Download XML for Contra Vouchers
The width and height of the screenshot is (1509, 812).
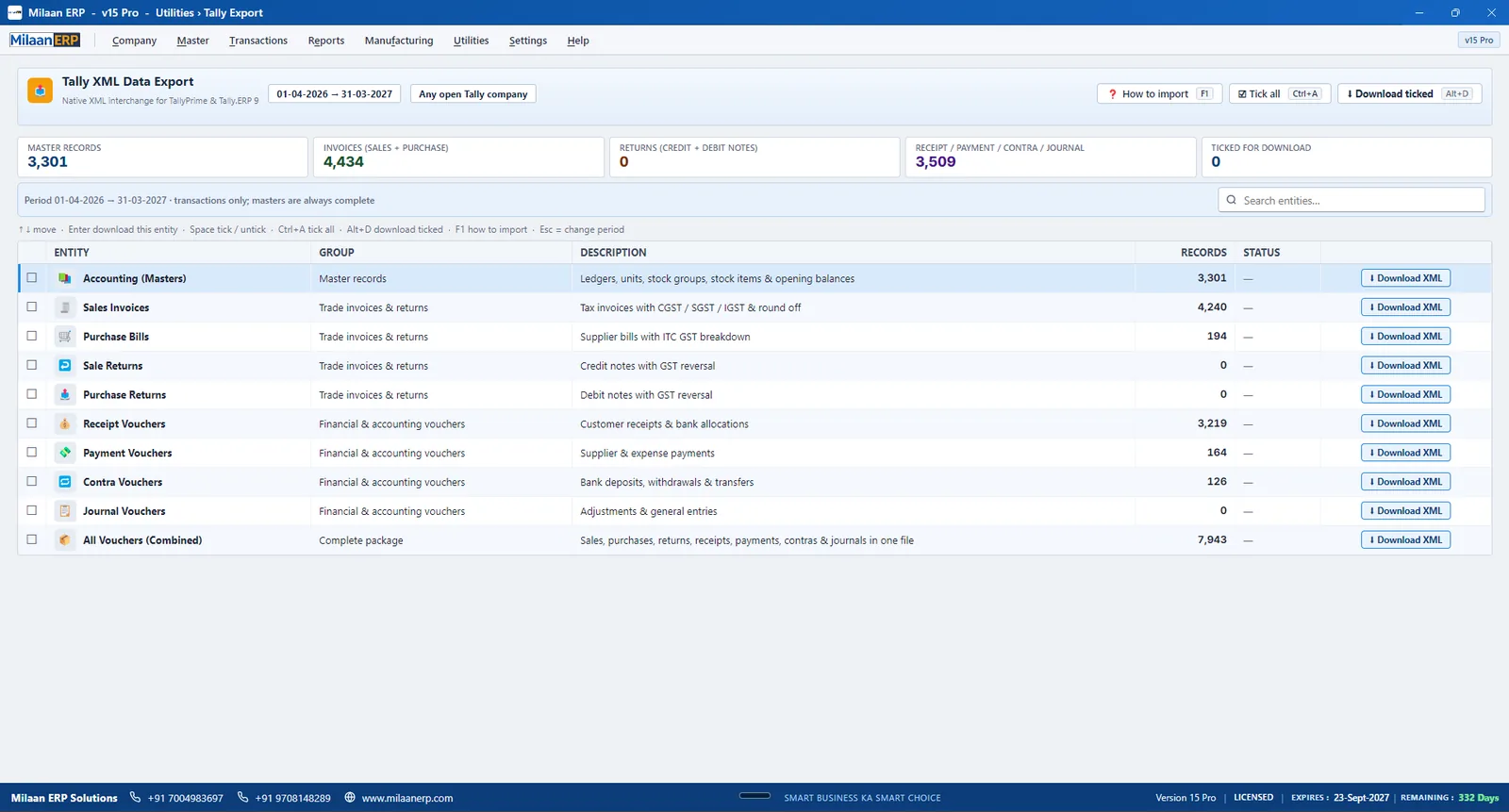point(1405,482)
